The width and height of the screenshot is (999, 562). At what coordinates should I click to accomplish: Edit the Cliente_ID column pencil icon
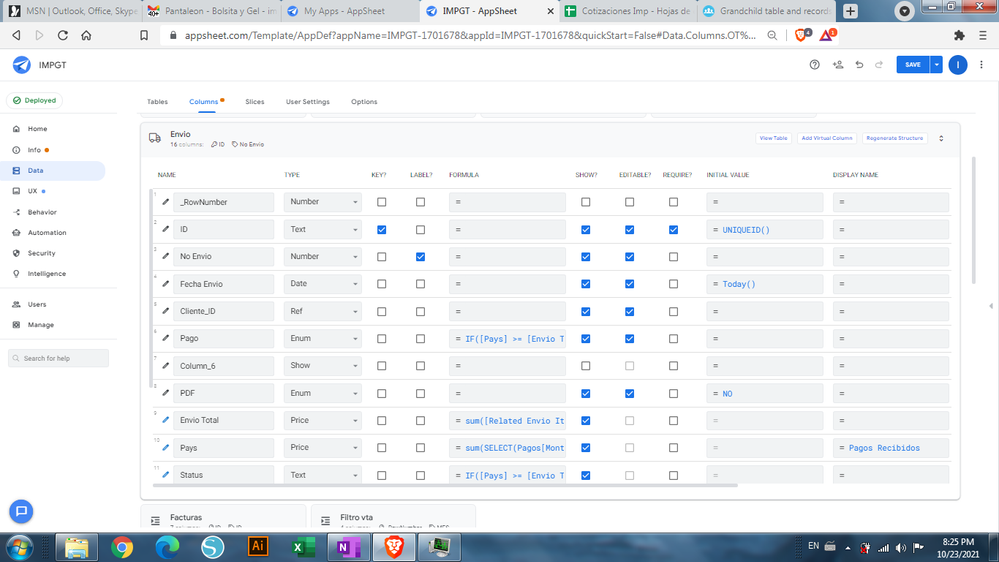166,311
